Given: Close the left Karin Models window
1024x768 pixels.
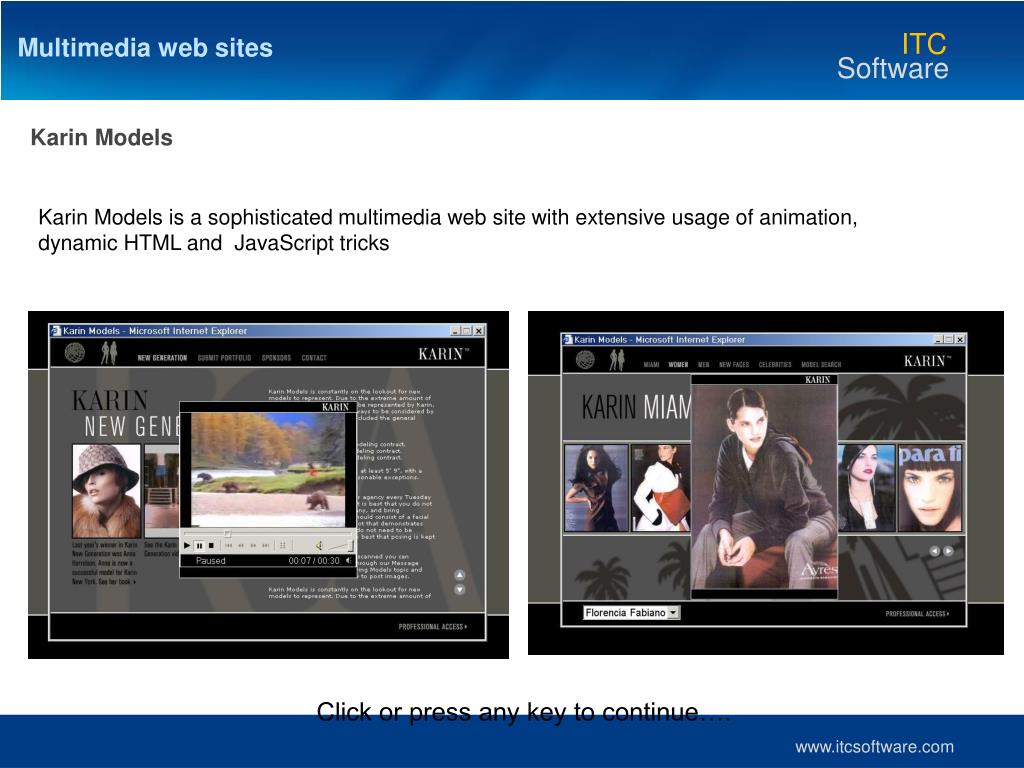Looking at the screenshot, I should pyautogui.click(x=479, y=331).
